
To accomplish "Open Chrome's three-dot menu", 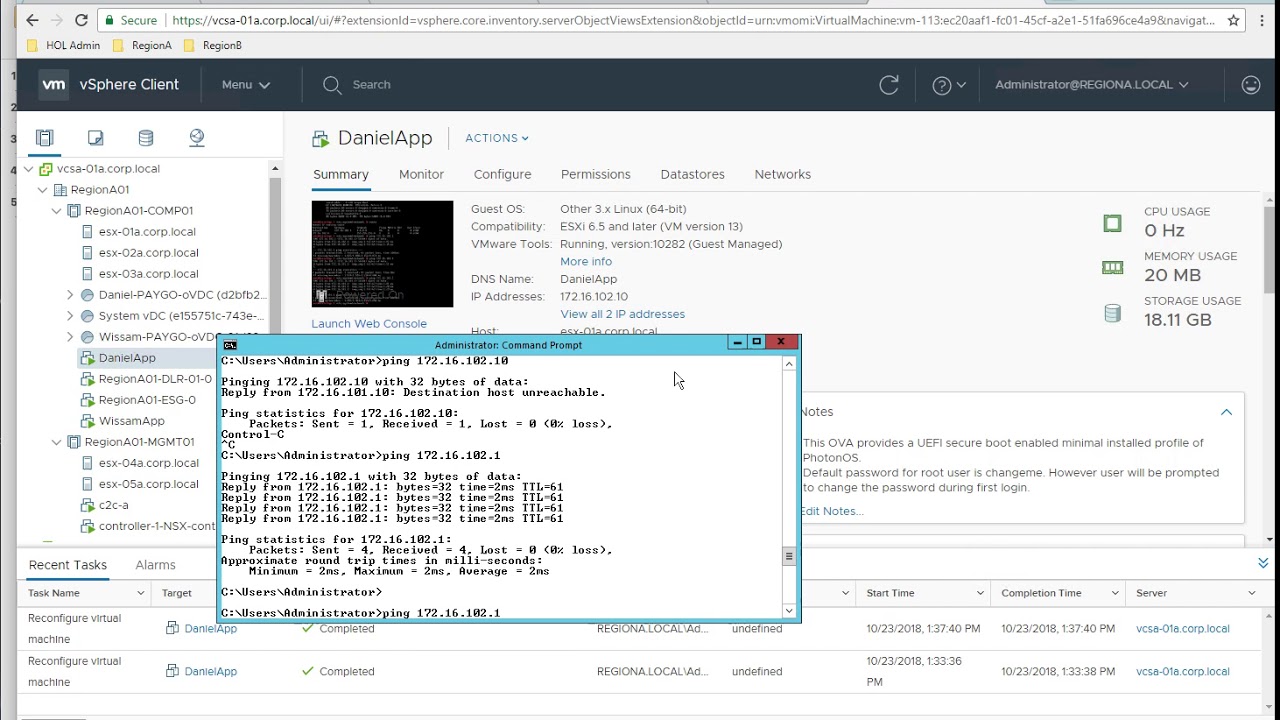I will [x=1263, y=20].
